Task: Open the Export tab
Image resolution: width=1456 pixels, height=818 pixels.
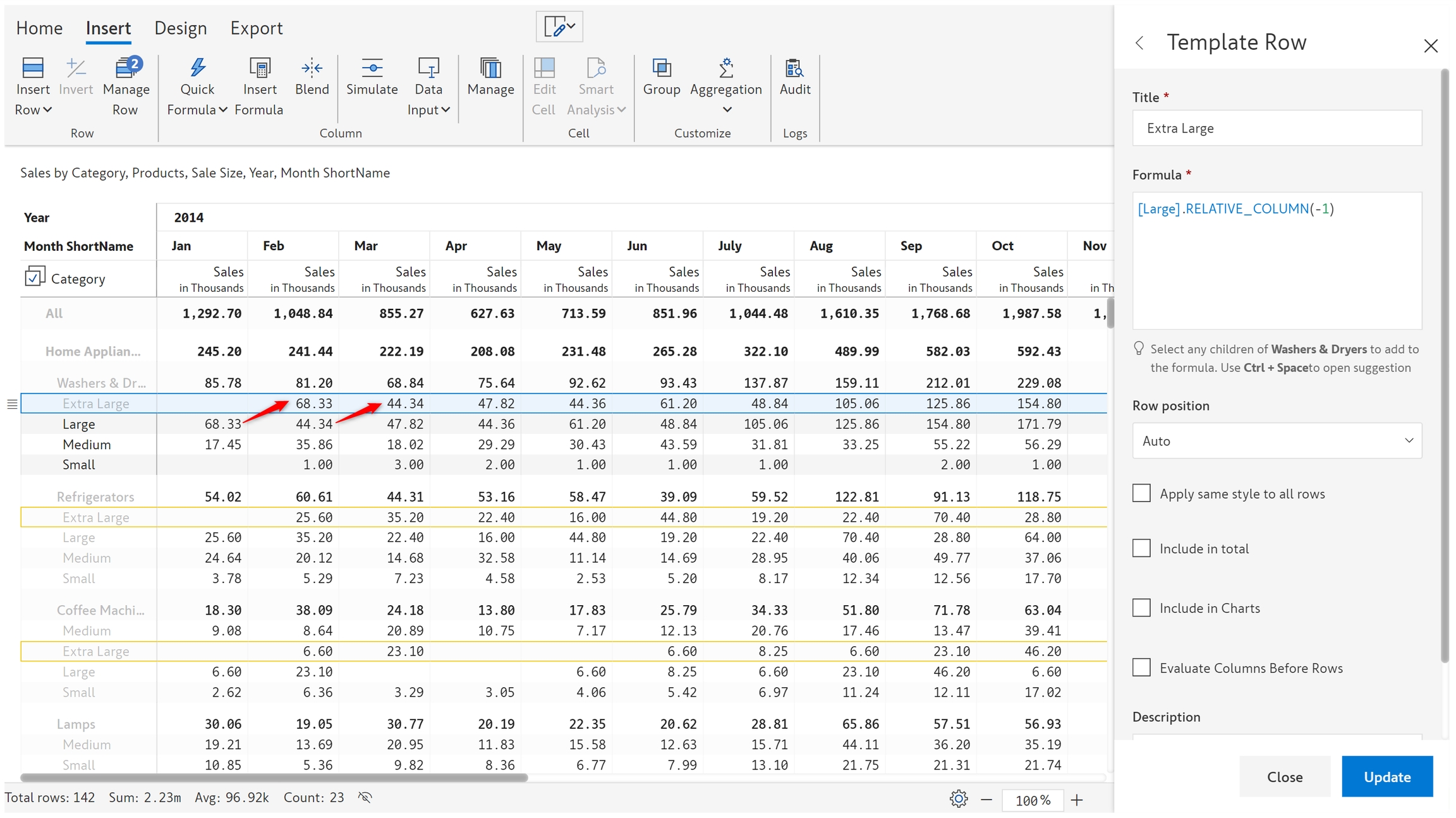Action: pos(256,28)
